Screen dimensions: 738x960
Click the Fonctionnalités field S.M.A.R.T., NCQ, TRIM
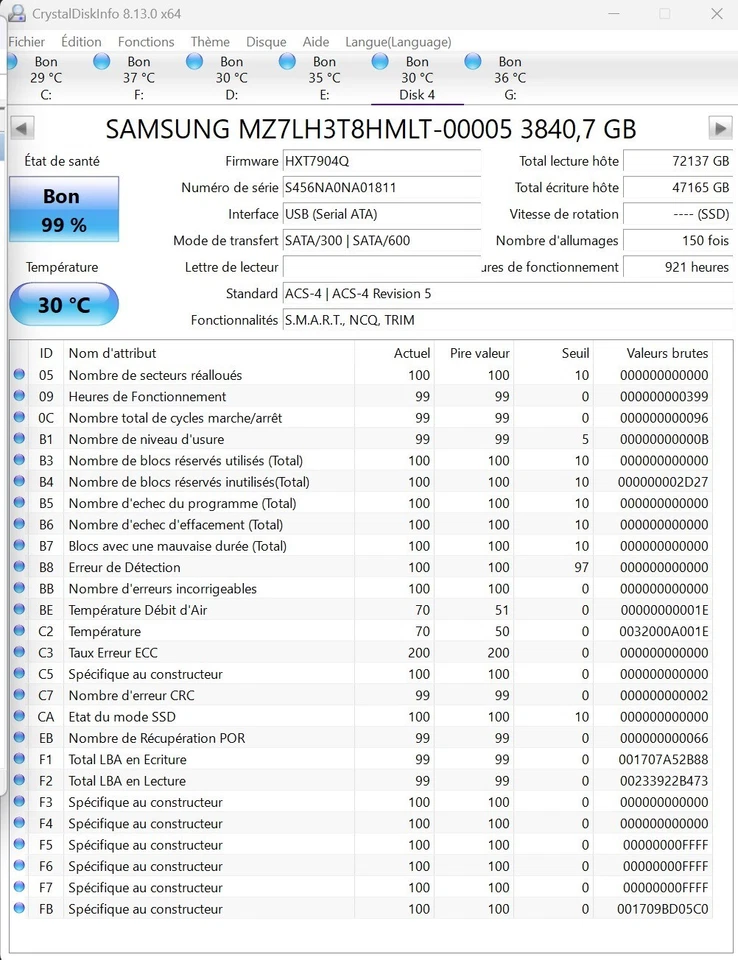pyautogui.click(x=508, y=320)
